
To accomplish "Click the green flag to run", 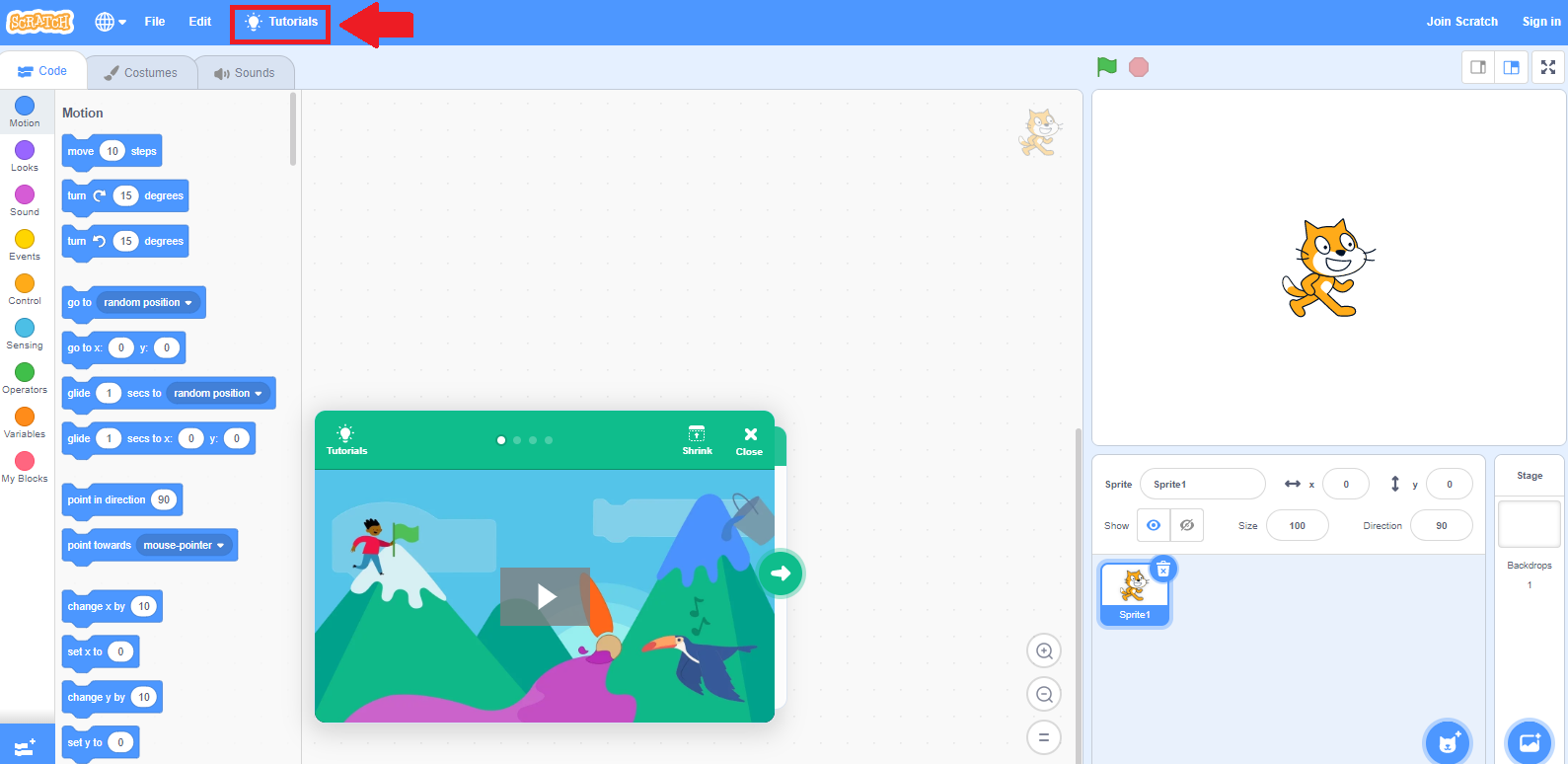I will pos(1107,67).
